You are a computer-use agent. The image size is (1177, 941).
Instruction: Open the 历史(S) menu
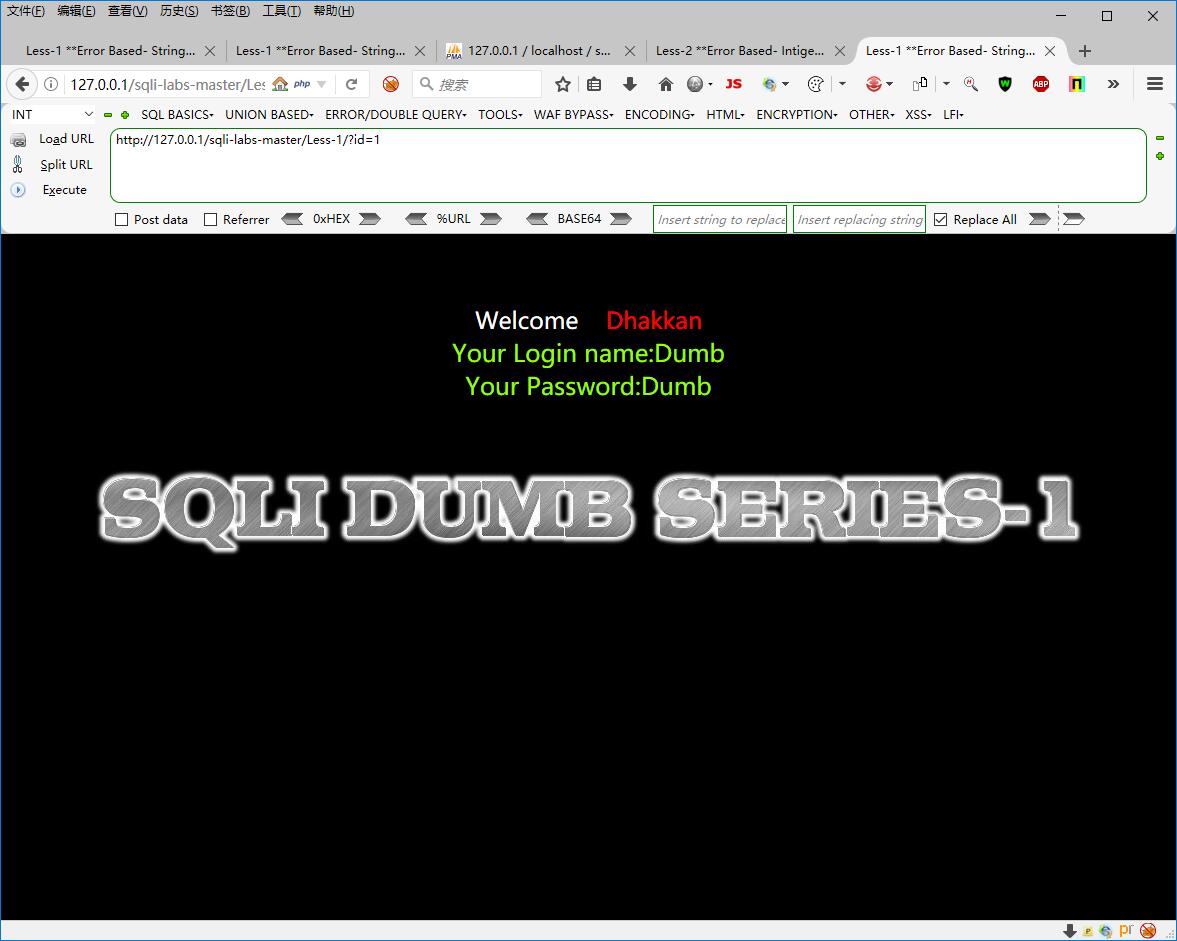pos(179,11)
